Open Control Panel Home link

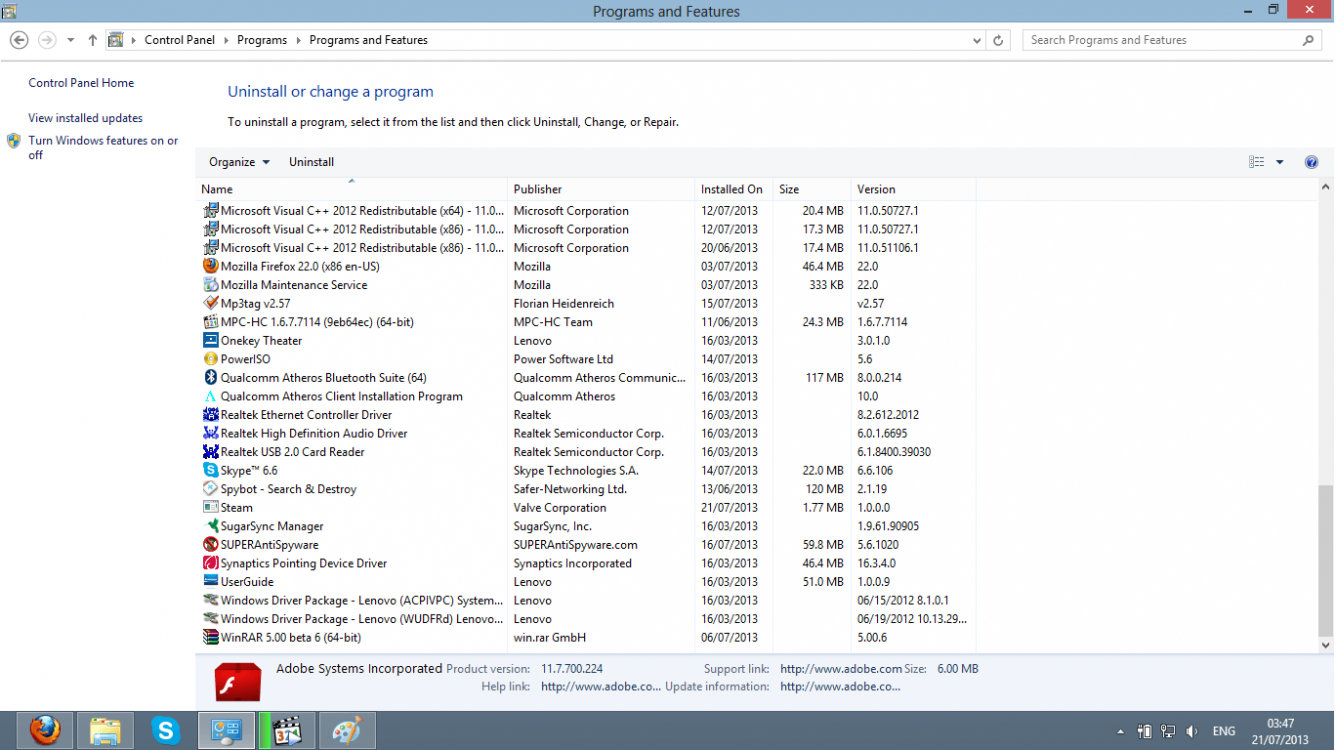click(x=81, y=83)
